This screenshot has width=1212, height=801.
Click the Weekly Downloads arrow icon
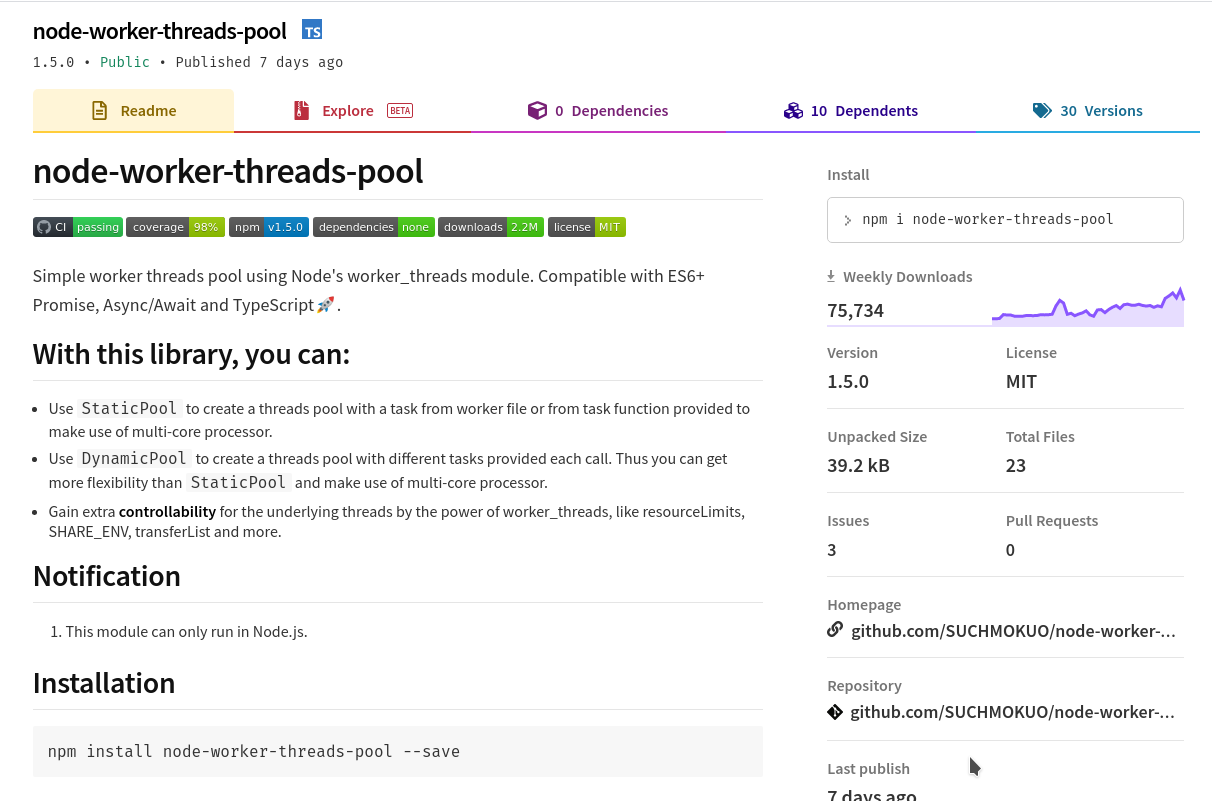[x=831, y=276]
